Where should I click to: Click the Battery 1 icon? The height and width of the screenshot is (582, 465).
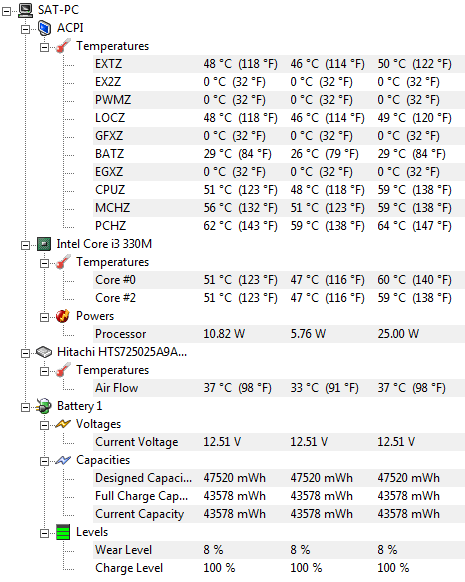[44, 406]
